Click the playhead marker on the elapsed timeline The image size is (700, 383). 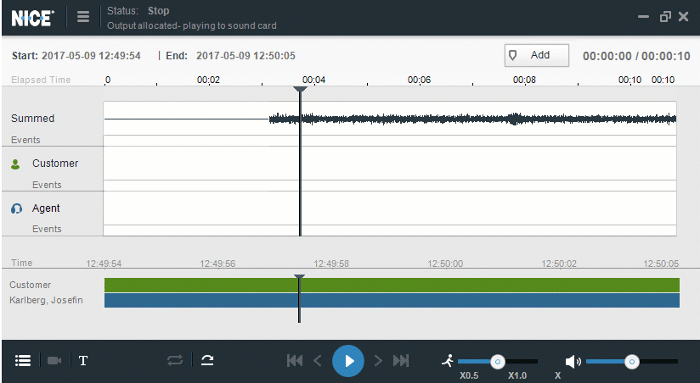300,90
